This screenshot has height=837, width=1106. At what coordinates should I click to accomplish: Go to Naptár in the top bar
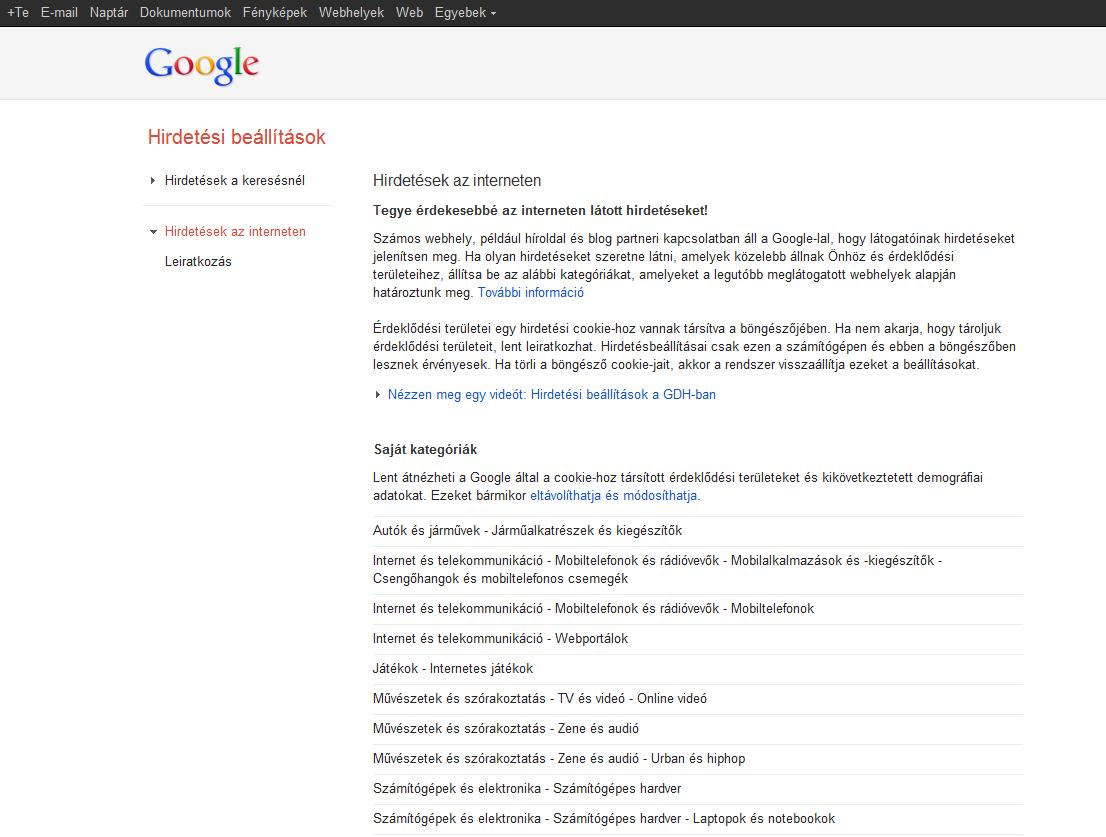[x=109, y=13]
